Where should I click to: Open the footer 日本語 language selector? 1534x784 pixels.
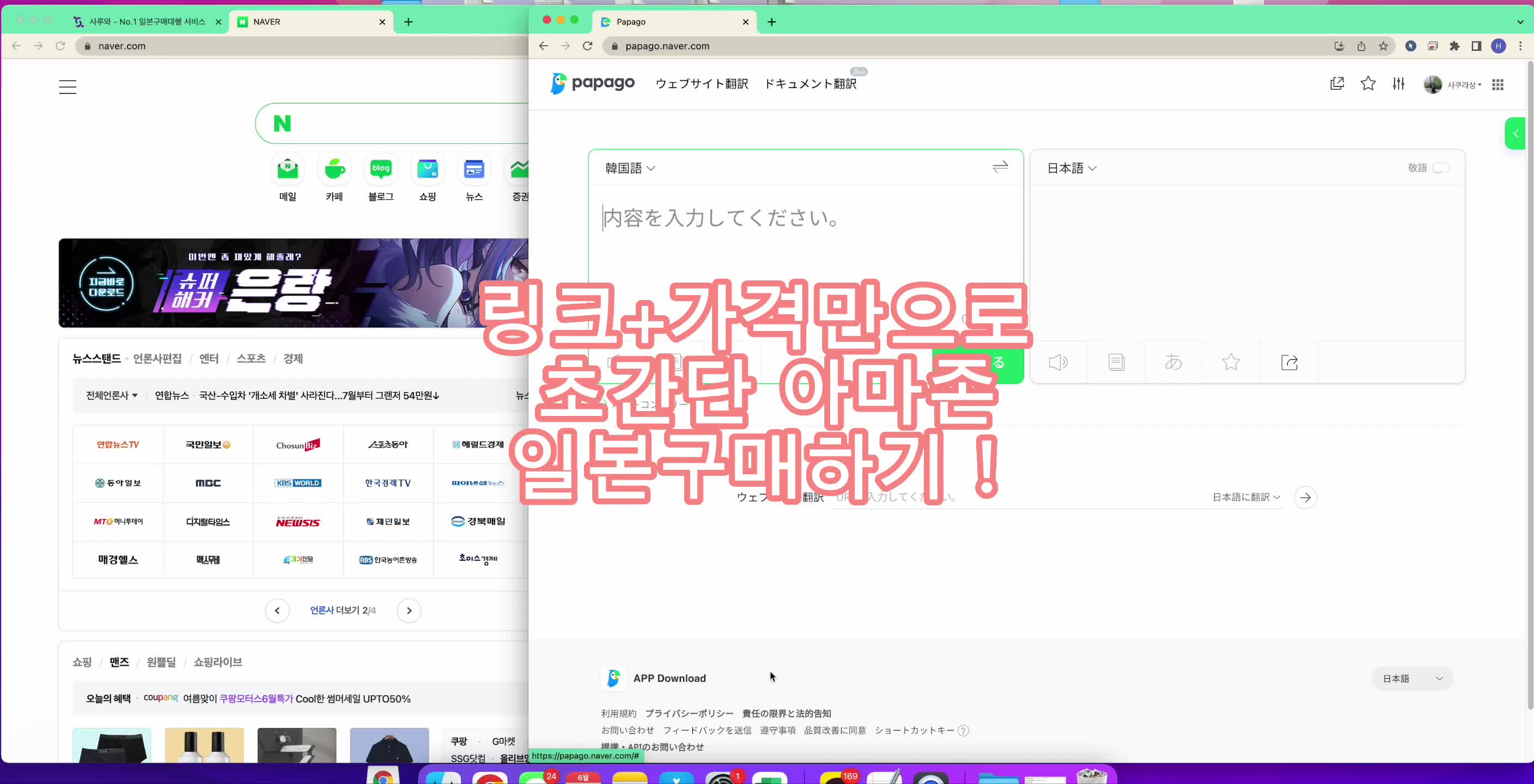1412,678
